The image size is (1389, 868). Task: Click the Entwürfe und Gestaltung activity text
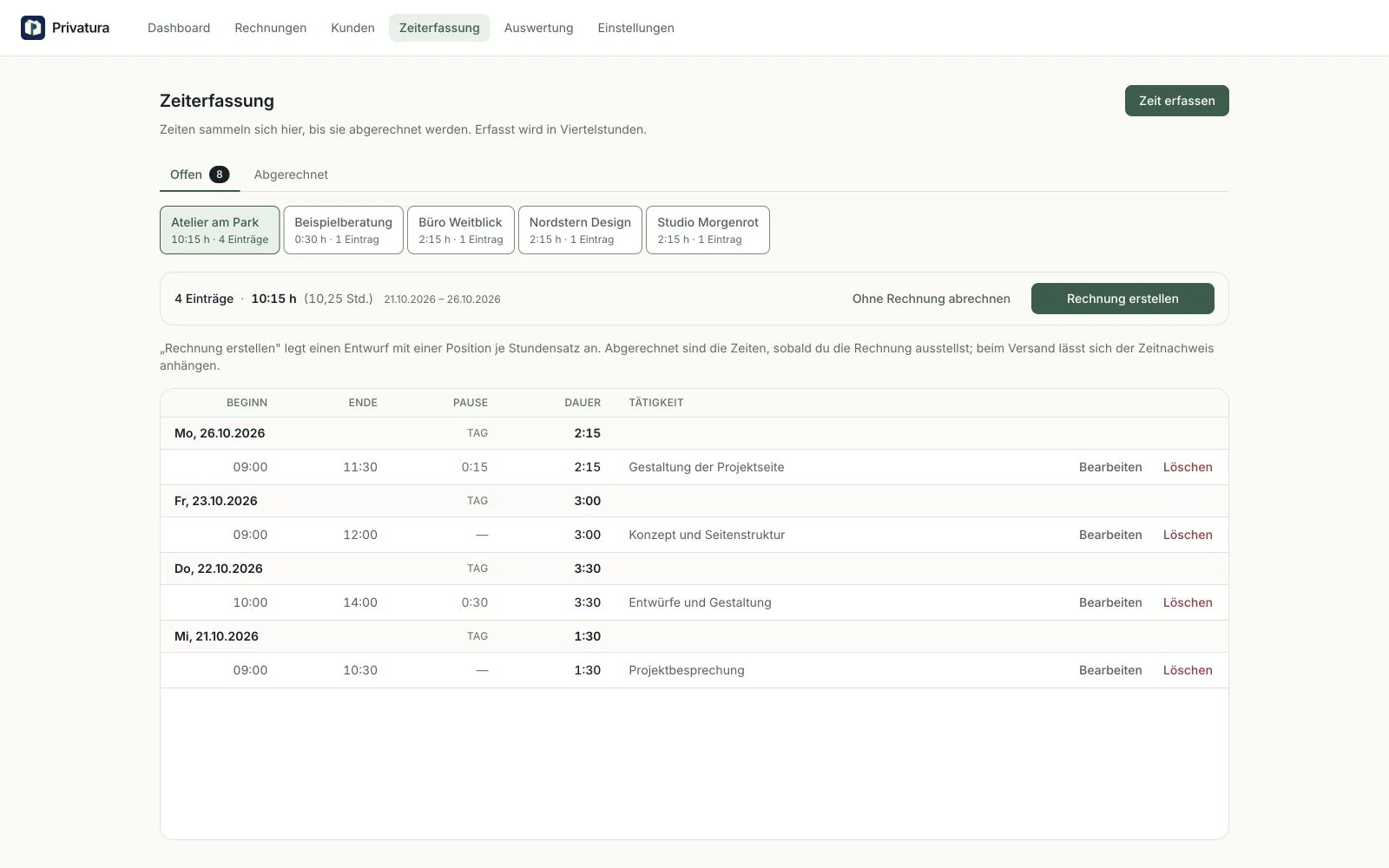click(x=700, y=602)
